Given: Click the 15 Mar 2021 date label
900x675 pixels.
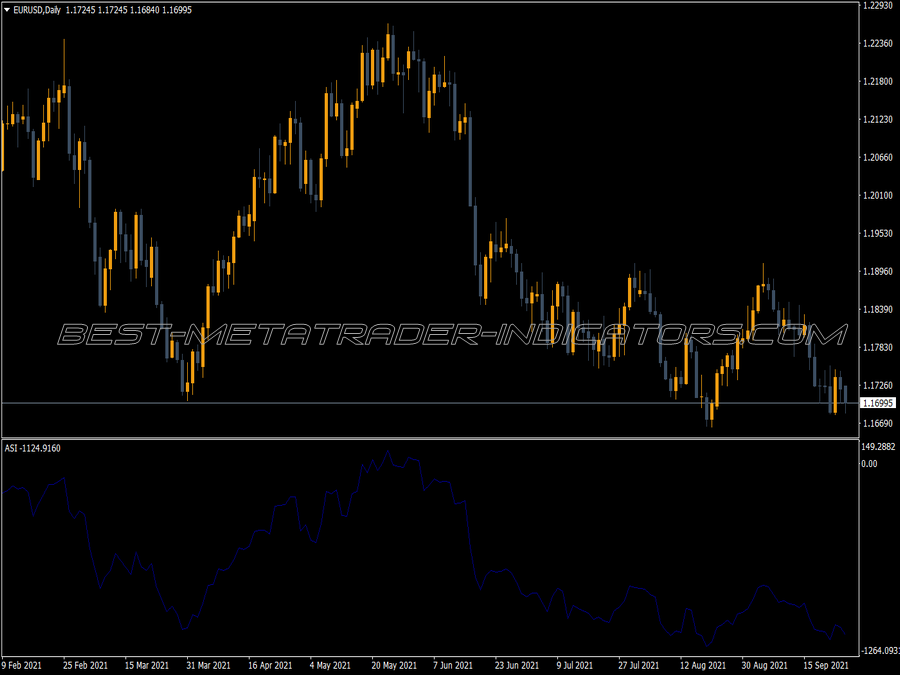Looking at the screenshot, I should [x=147, y=666].
